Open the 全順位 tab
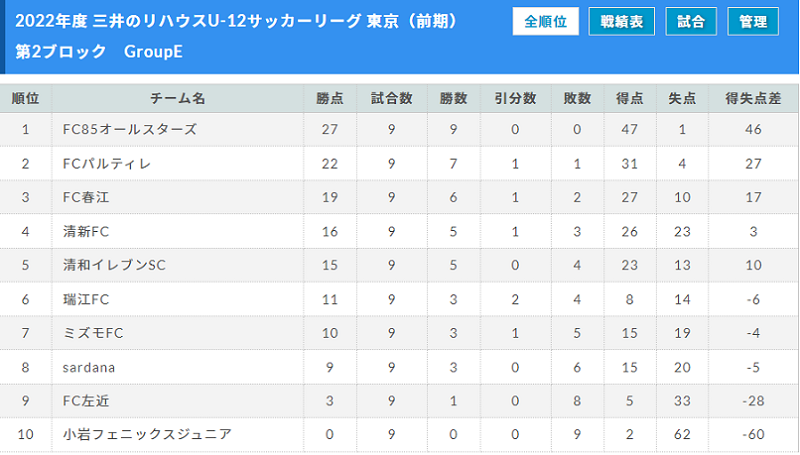Image resolution: width=800 pixels, height=455 pixels. [x=545, y=21]
